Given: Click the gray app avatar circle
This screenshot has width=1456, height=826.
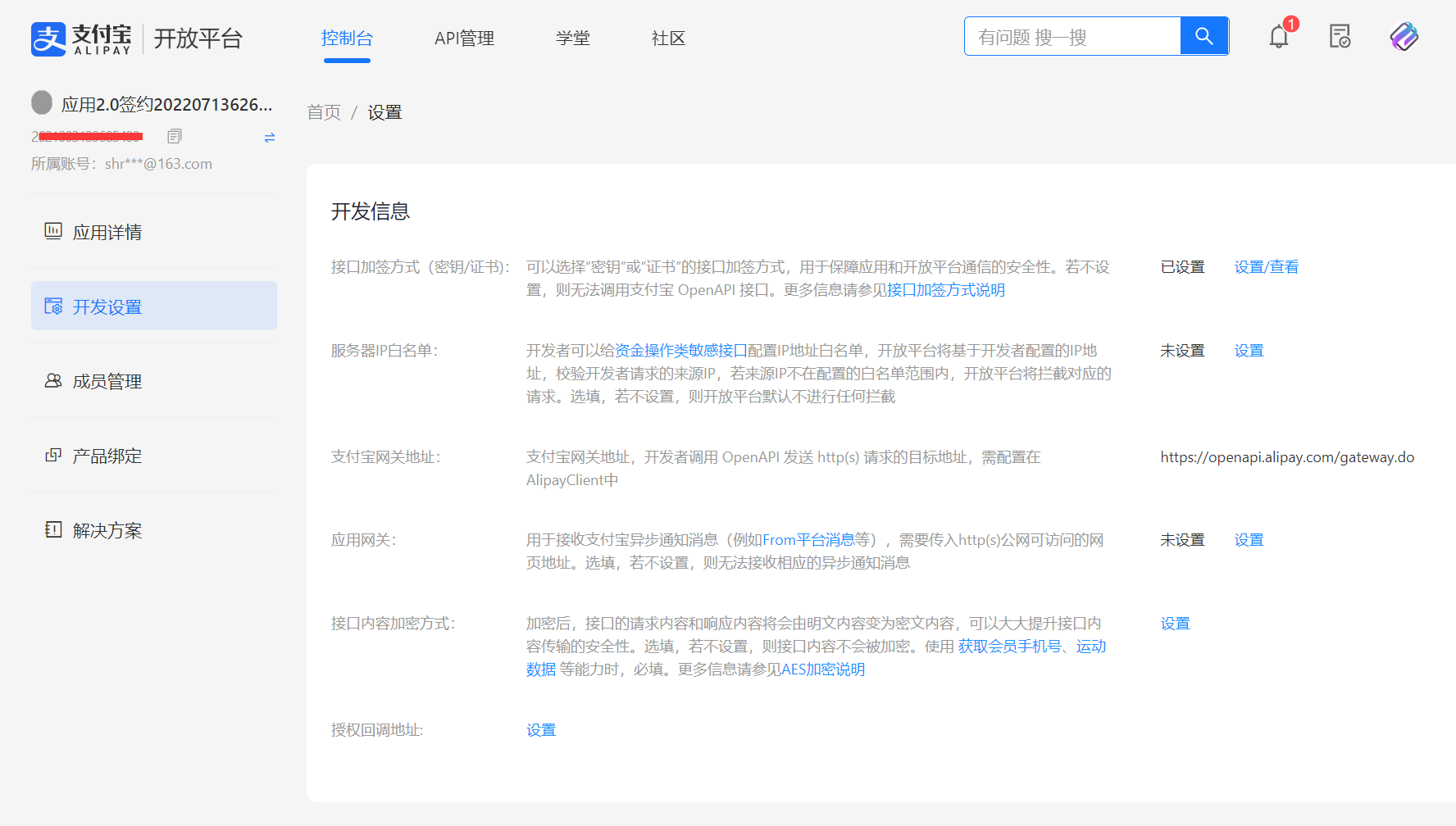Looking at the screenshot, I should click(42, 102).
